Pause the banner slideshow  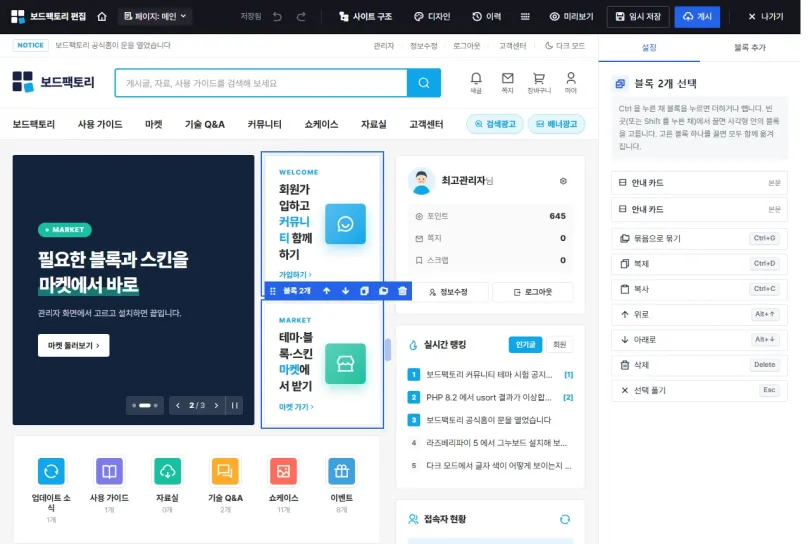pyautogui.click(x=235, y=406)
